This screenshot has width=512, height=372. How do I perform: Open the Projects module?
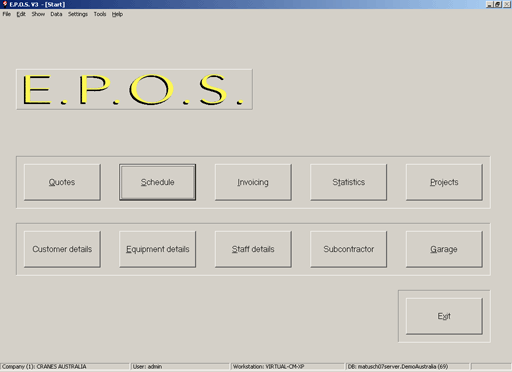444,182
